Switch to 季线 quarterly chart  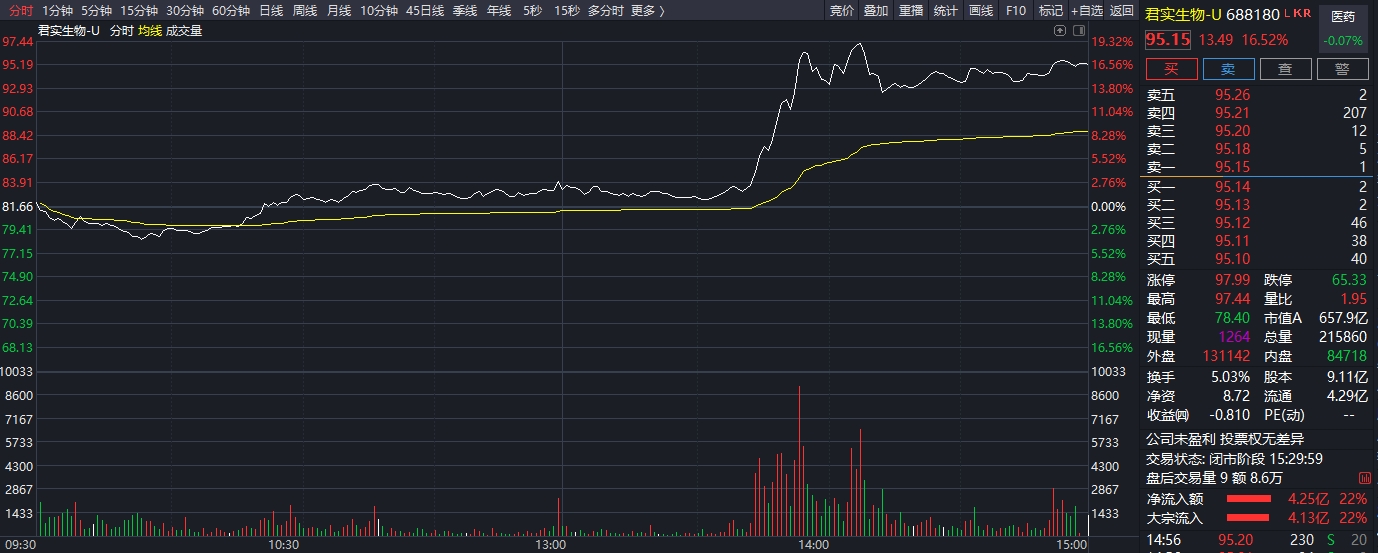click(x=465, y=11)
